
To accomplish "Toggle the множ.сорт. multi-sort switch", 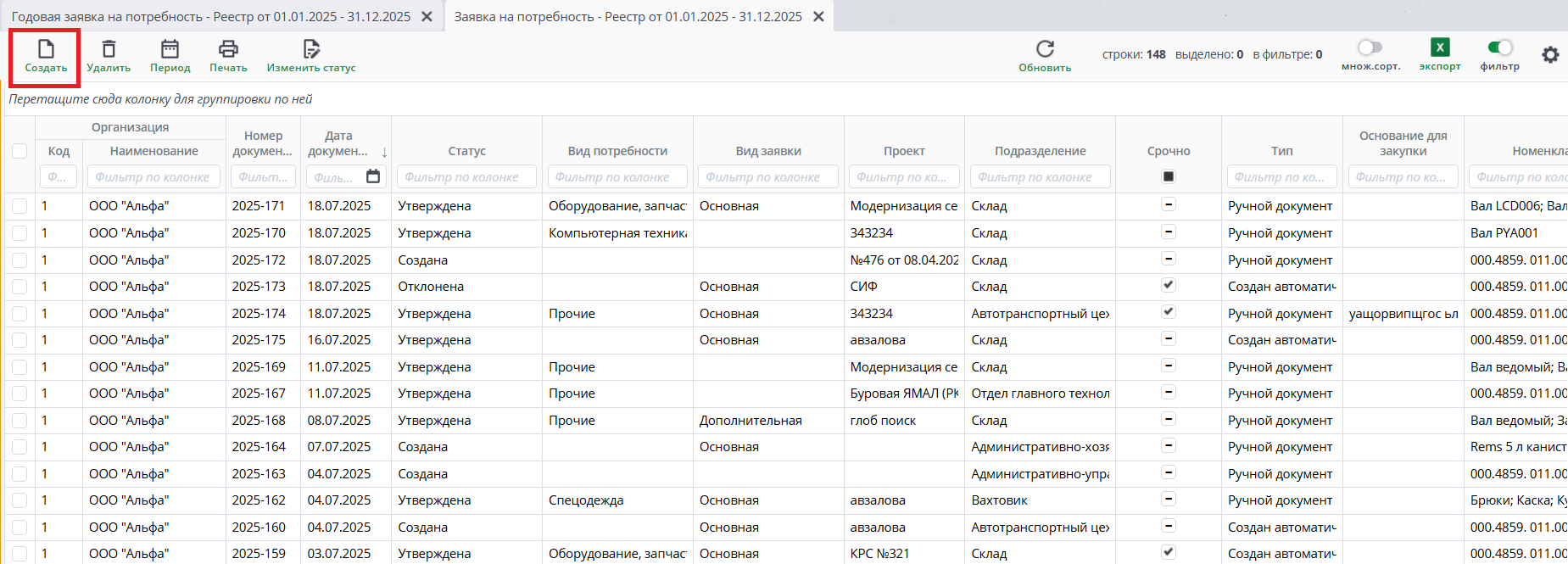I will point(1370,47).
